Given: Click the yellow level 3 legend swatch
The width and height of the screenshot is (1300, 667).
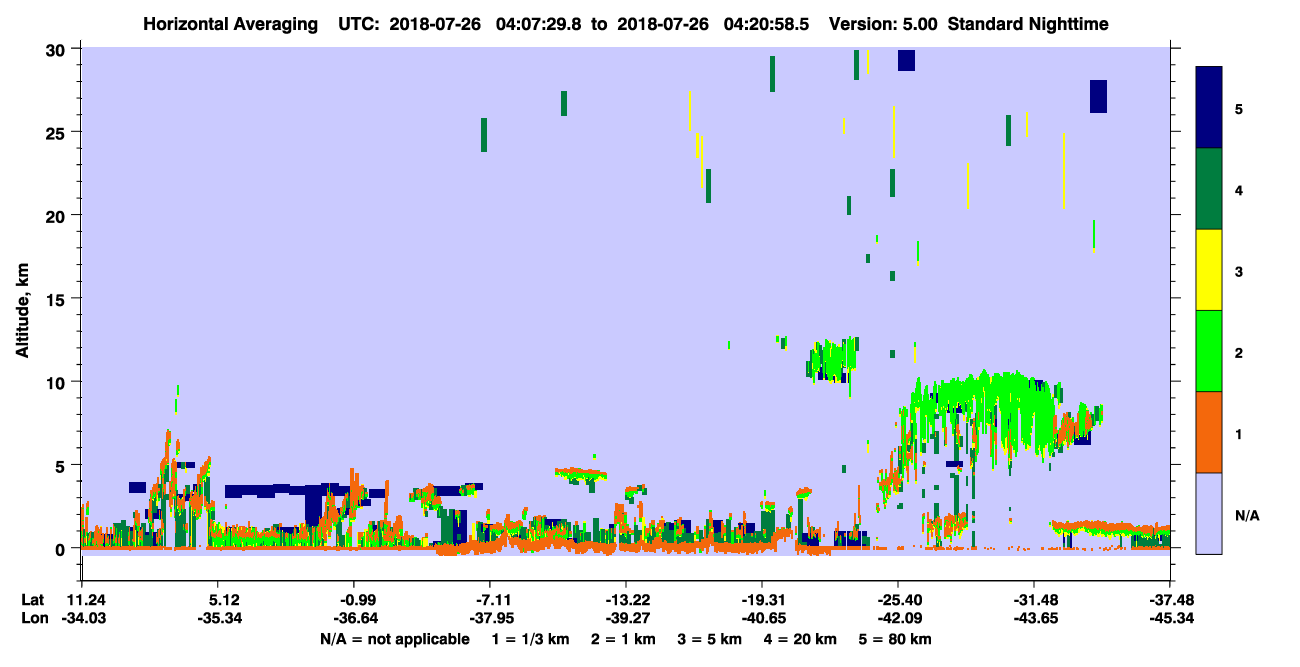Looking at the screenshot, I should [1209, 270].
